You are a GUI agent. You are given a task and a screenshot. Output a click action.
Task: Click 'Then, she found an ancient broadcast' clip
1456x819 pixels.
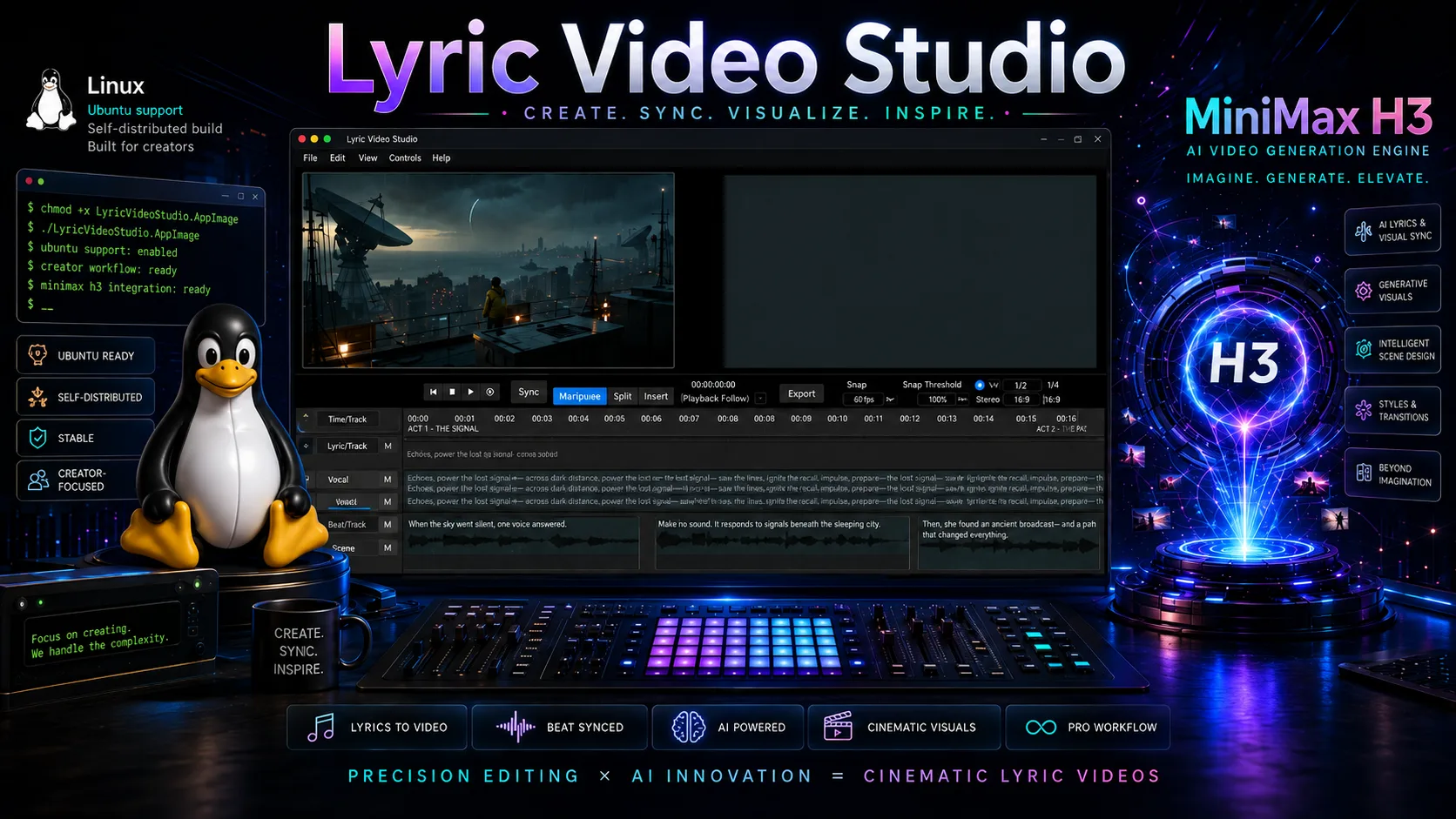1009,543
